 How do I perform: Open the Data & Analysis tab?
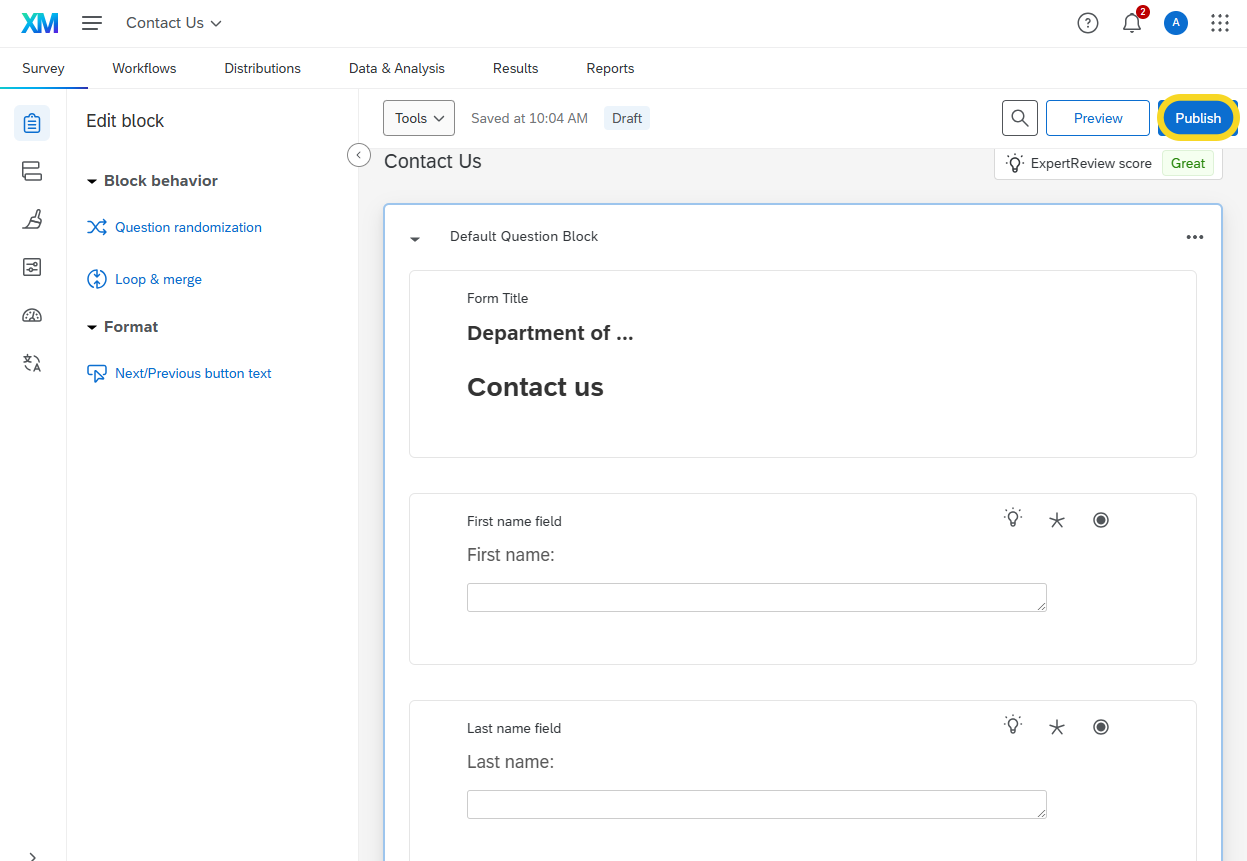(396, 68)
